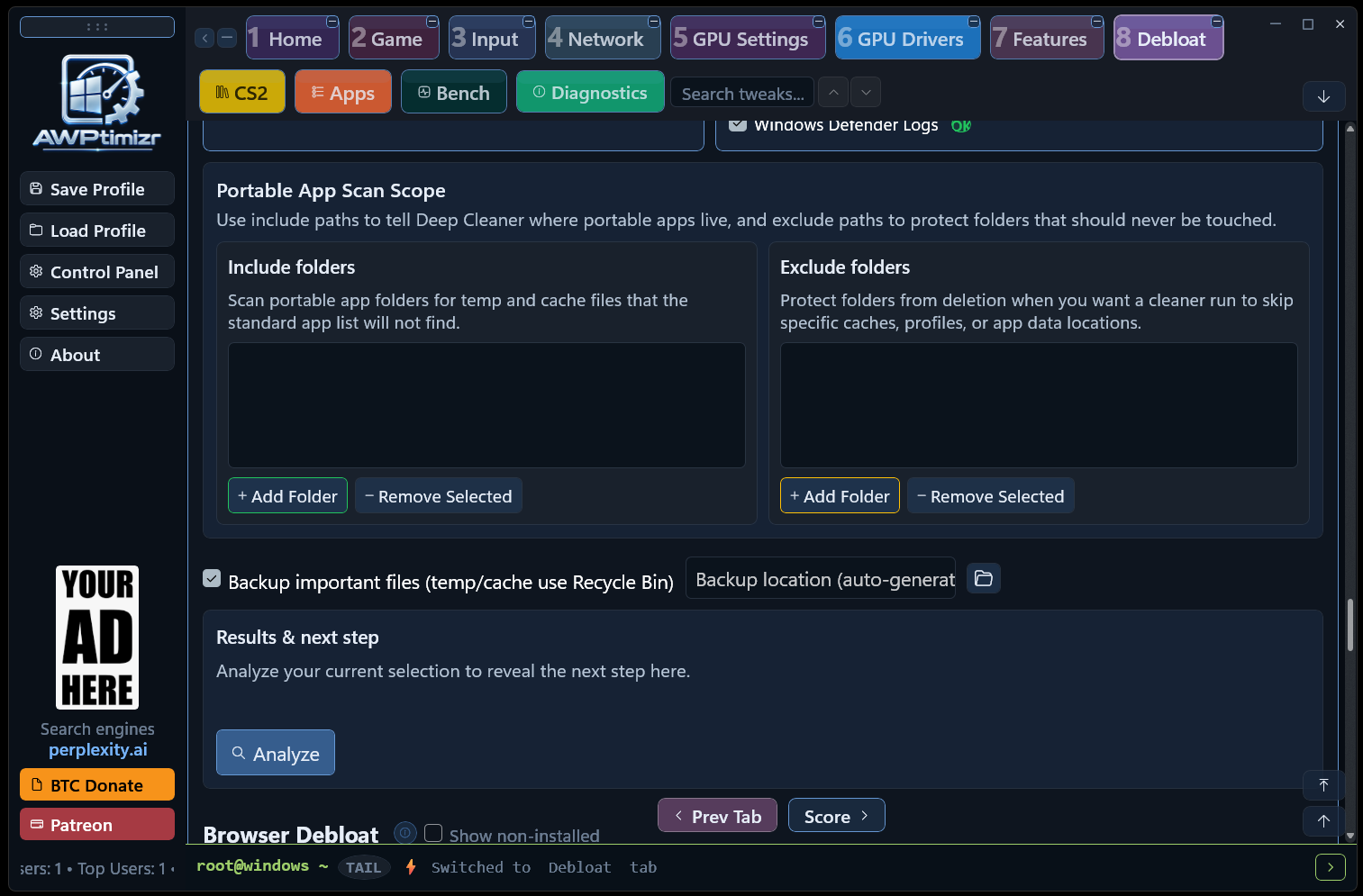Click the collapse-all minus button near tabs
Screen dimensions: 1363x896
tap(228, 38)
